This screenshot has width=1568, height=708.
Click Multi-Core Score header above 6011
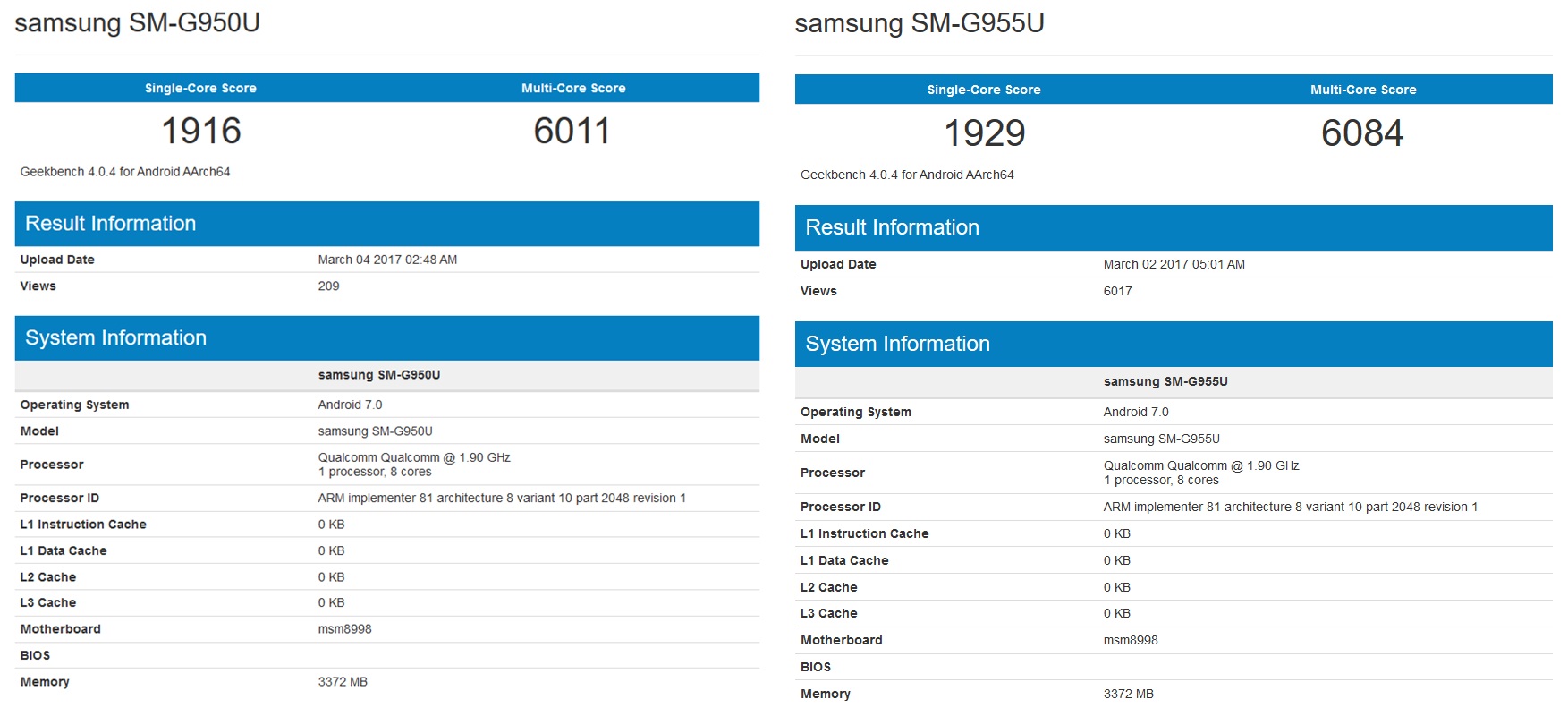coord(573,88)
